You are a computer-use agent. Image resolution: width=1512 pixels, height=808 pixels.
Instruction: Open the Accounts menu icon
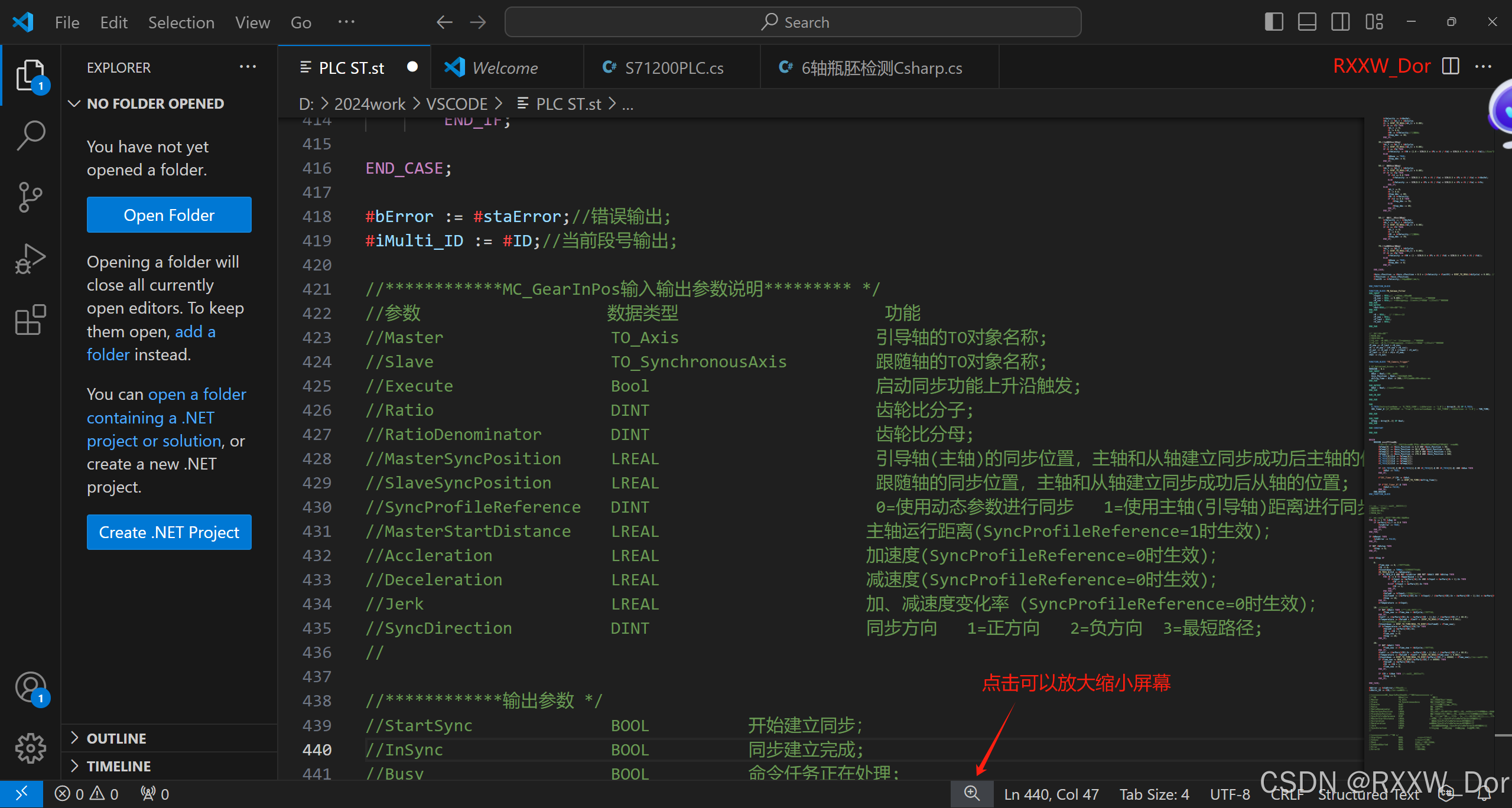tap(31, 688)
